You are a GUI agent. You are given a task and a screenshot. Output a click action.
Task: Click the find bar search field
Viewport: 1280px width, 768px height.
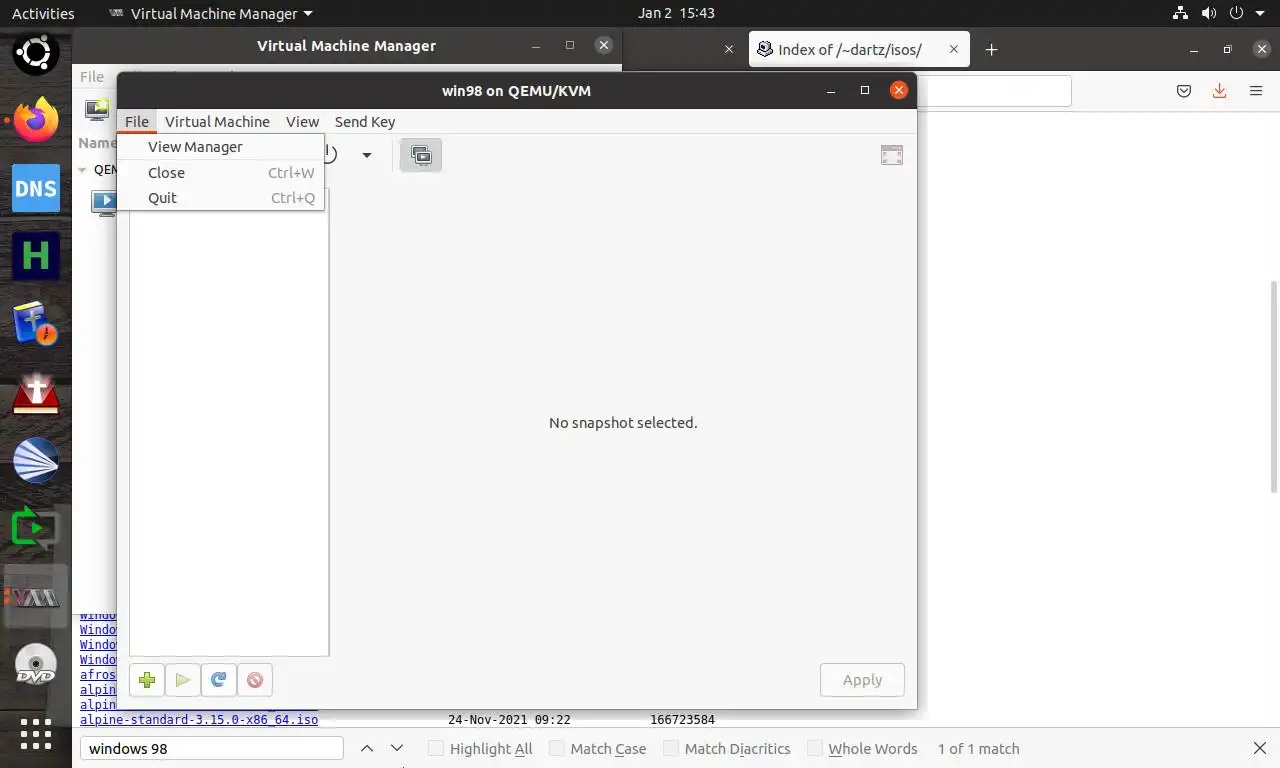coord(212,748)
